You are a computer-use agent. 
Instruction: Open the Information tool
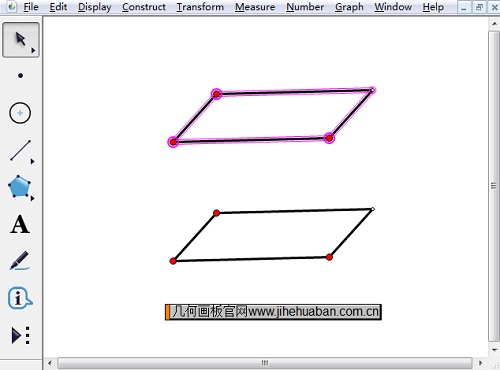tap(20, 298)
